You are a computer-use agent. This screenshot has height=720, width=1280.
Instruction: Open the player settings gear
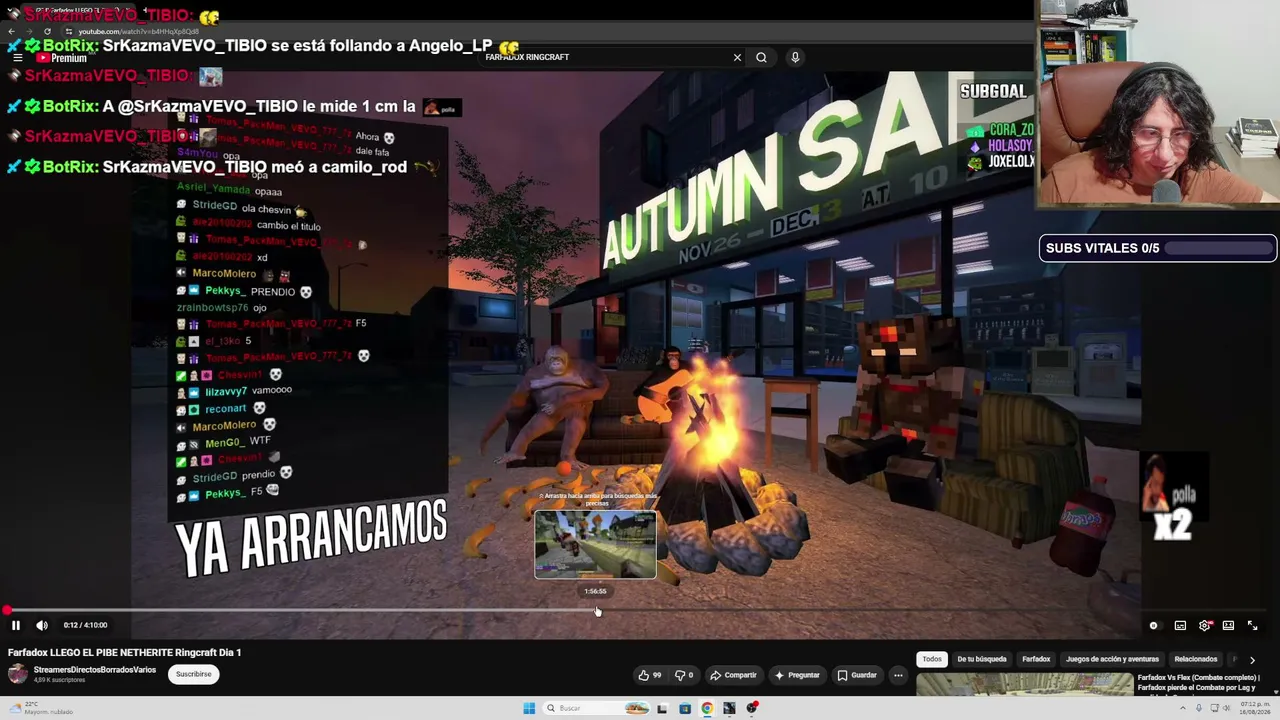[1205, 625]
